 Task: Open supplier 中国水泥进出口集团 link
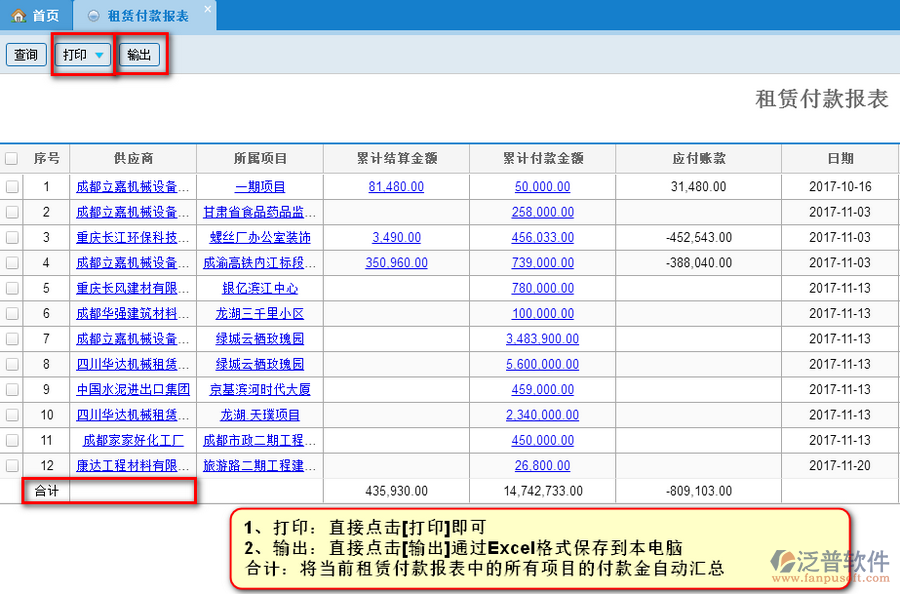coord(133,389)
